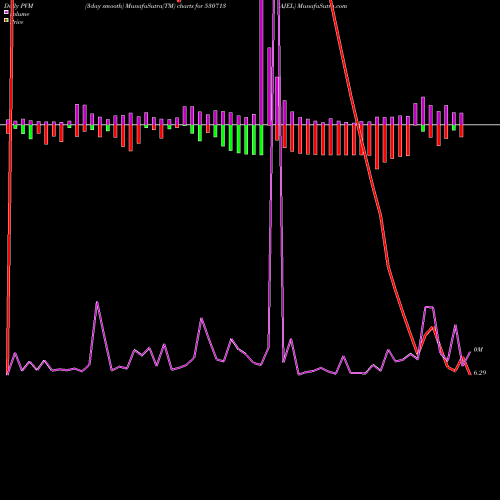This screenshot has width=500, height=500.
Task: Click the Volume legend color swatch
Action: 6,12
